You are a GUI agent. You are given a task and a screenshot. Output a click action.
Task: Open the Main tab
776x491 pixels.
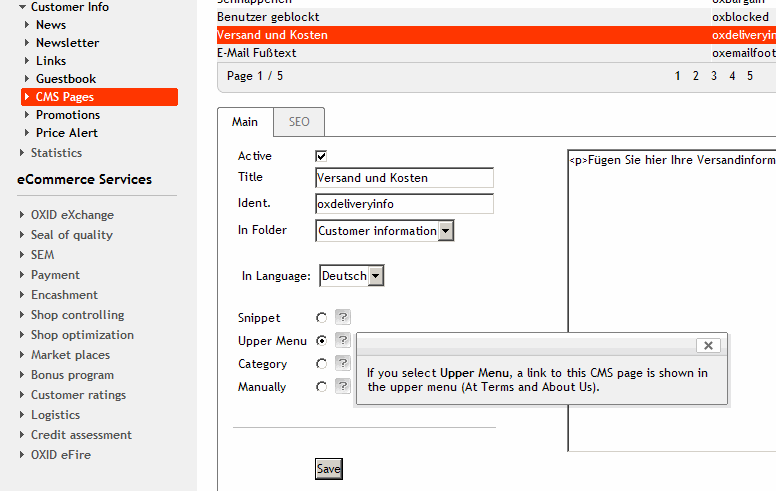tap(245, 122)
